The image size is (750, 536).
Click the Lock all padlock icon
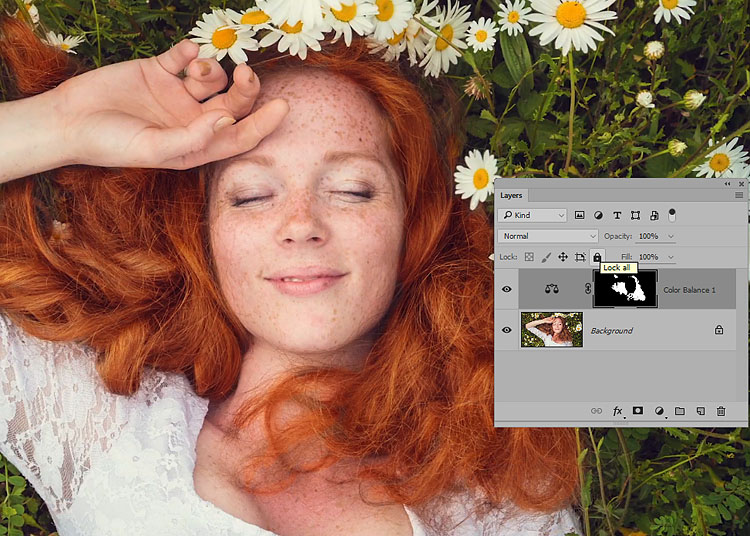(597, 257)
